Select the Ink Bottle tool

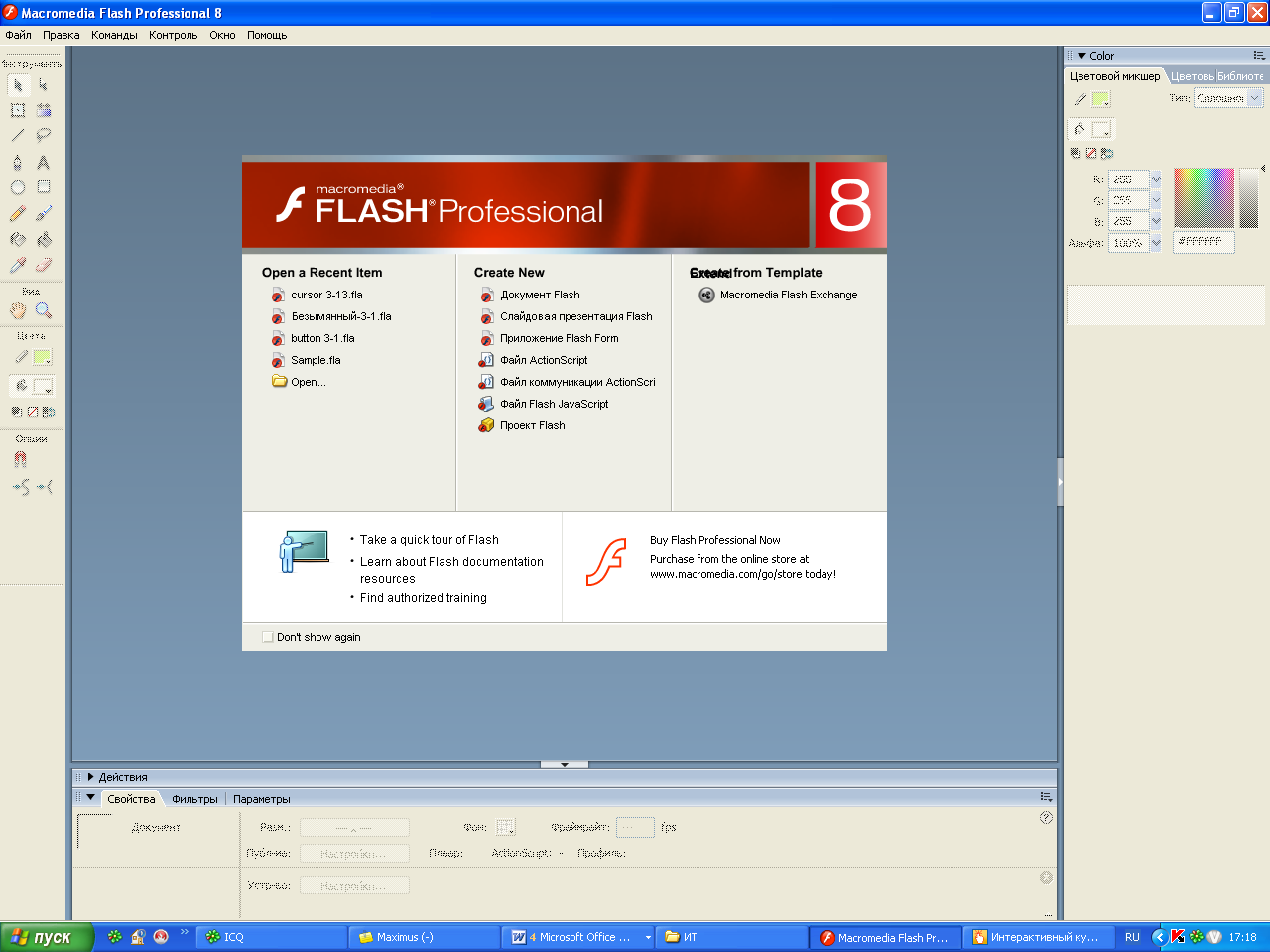18,239
